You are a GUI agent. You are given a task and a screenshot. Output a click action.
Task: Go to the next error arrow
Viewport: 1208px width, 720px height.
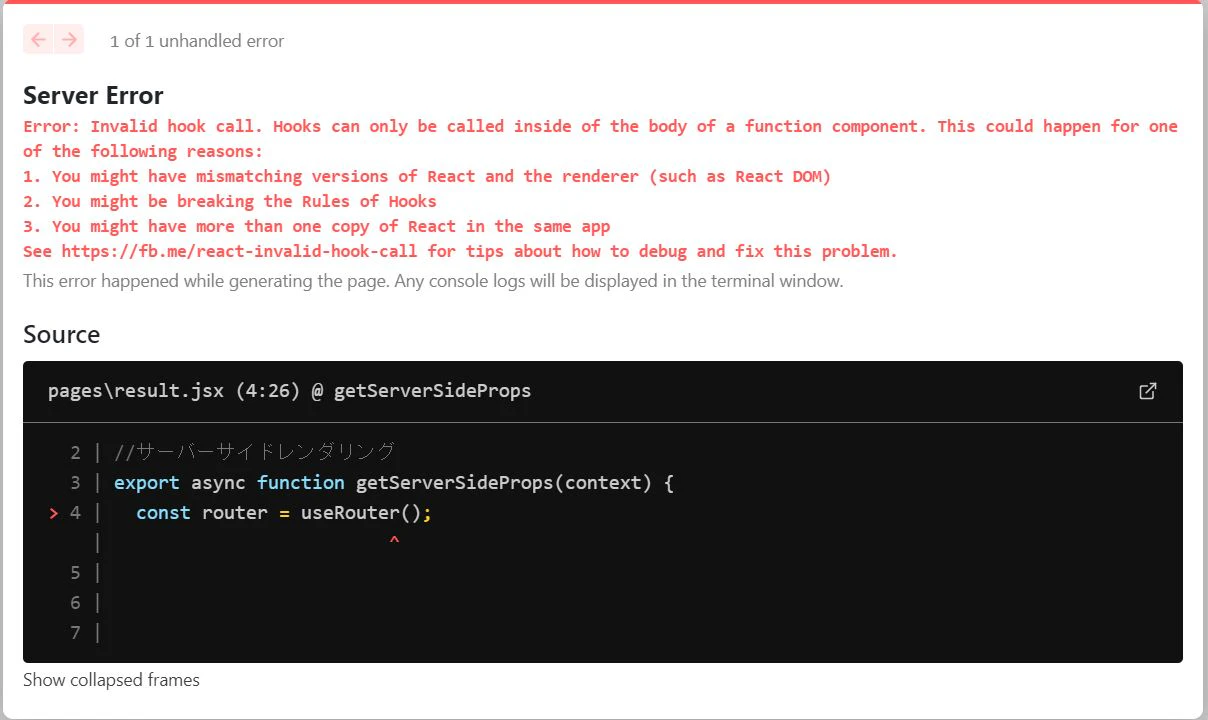tap(69, 40)
